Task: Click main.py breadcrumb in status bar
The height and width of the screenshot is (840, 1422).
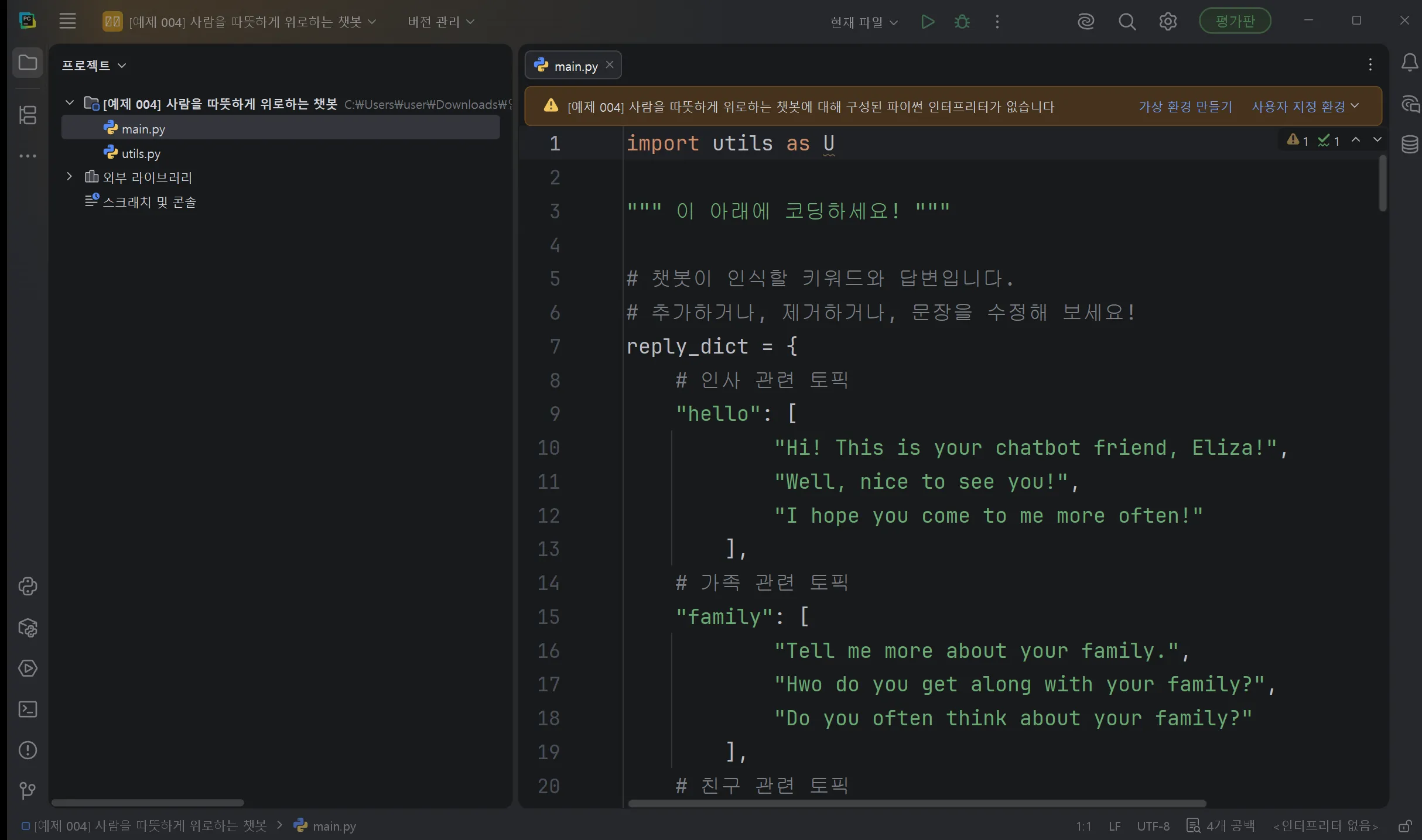Action: pyautogui.click(x=325, y=826)
